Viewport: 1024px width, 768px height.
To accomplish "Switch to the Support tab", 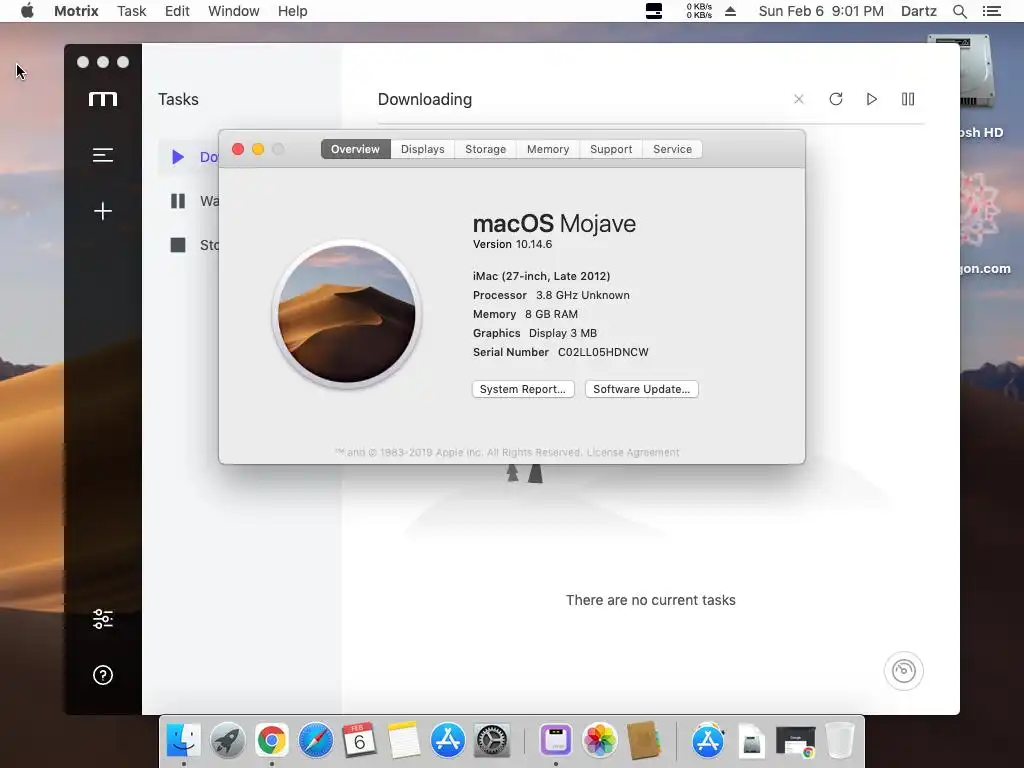I will pos(611,149).
